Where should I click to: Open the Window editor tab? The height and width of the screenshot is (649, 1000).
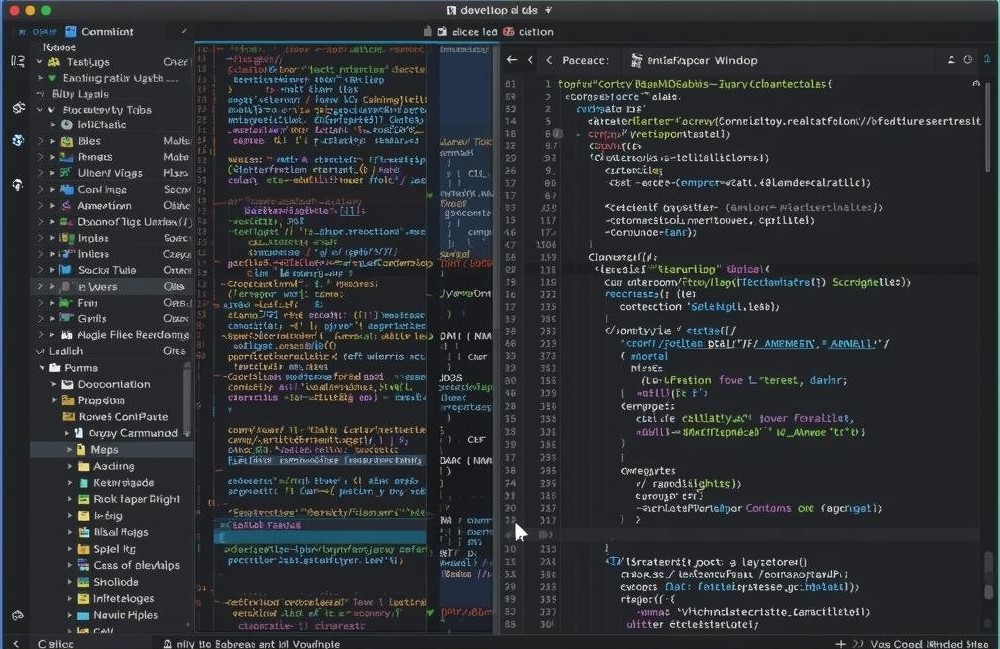point(704,60)
